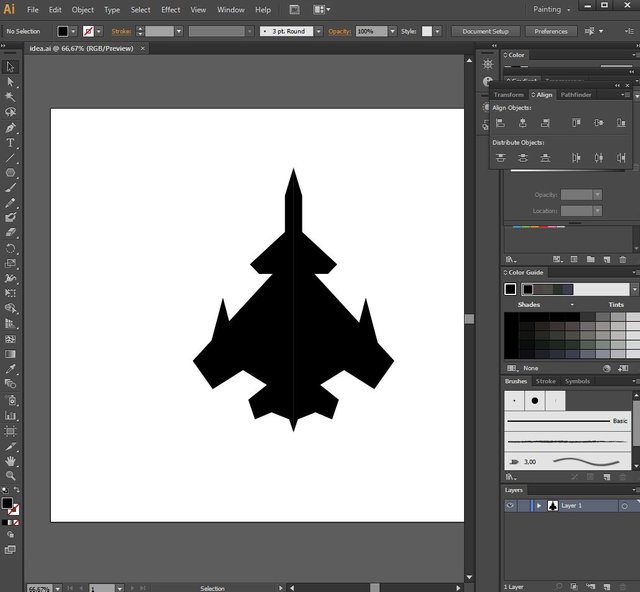Select the Magic Wand tool
This screenshot has width=640, height=592.
11,97
